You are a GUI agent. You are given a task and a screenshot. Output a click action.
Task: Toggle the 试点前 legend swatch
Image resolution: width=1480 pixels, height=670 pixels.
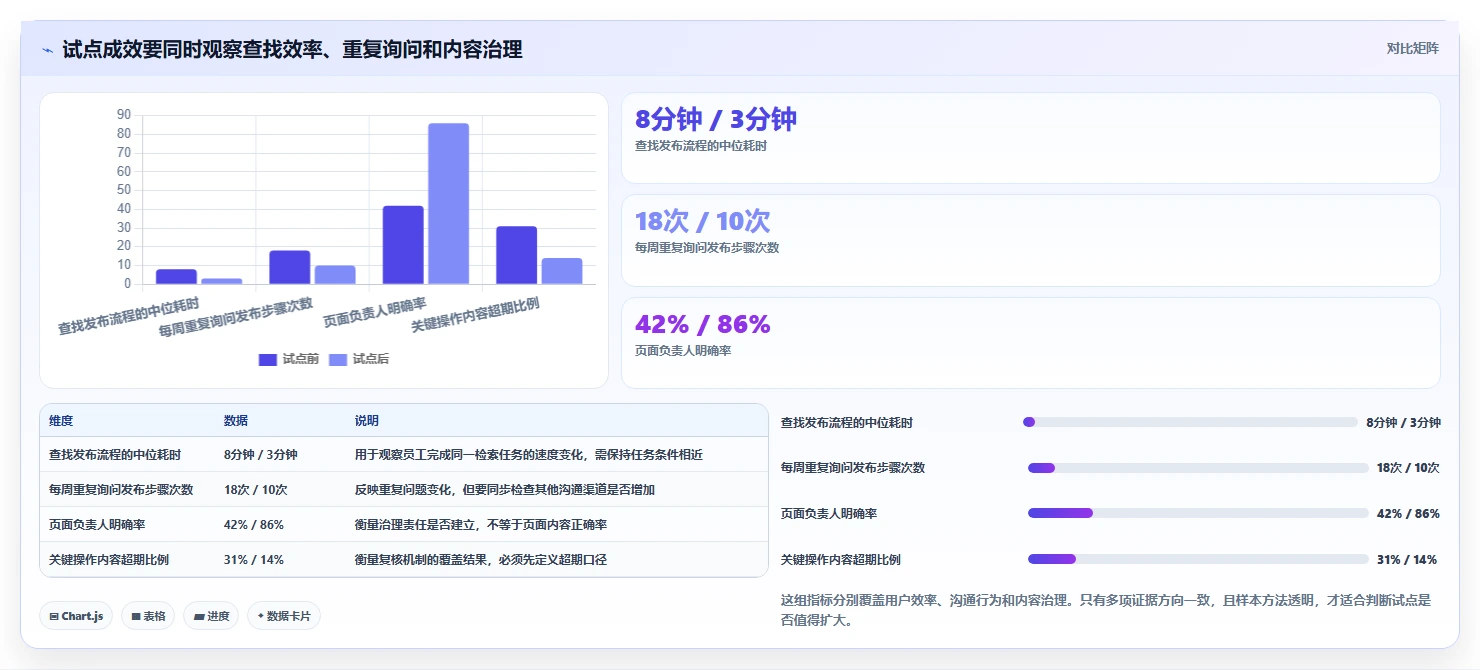click(267, 359)
